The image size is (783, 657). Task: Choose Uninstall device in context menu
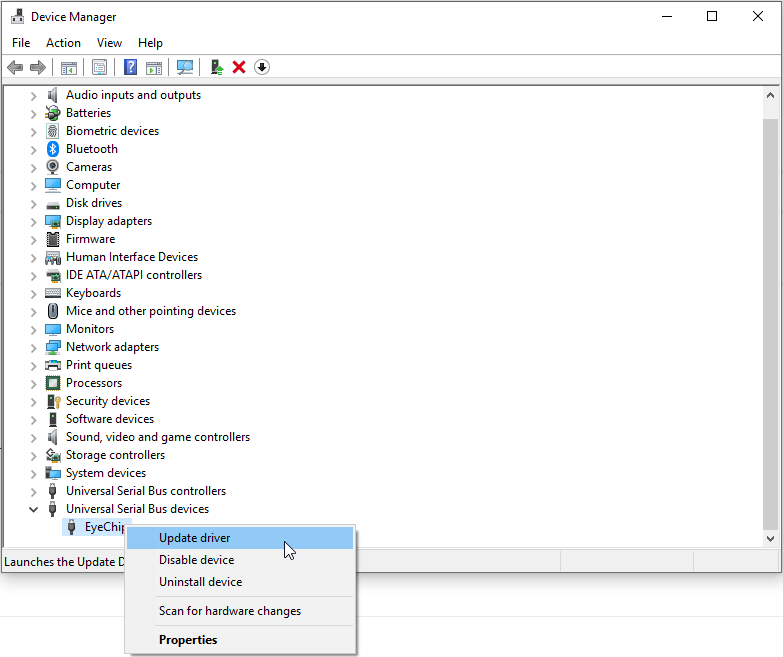pos(240,582)
